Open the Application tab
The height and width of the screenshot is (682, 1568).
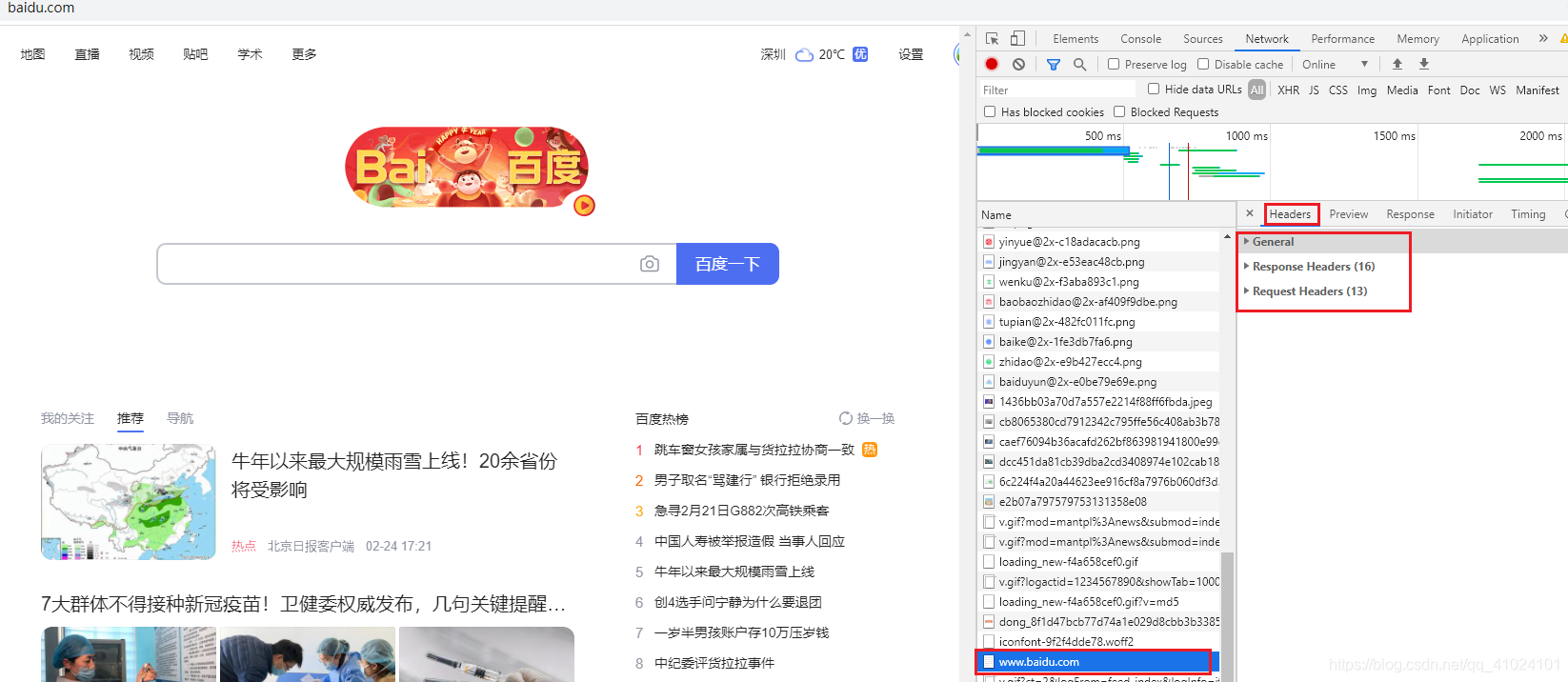1490,39
